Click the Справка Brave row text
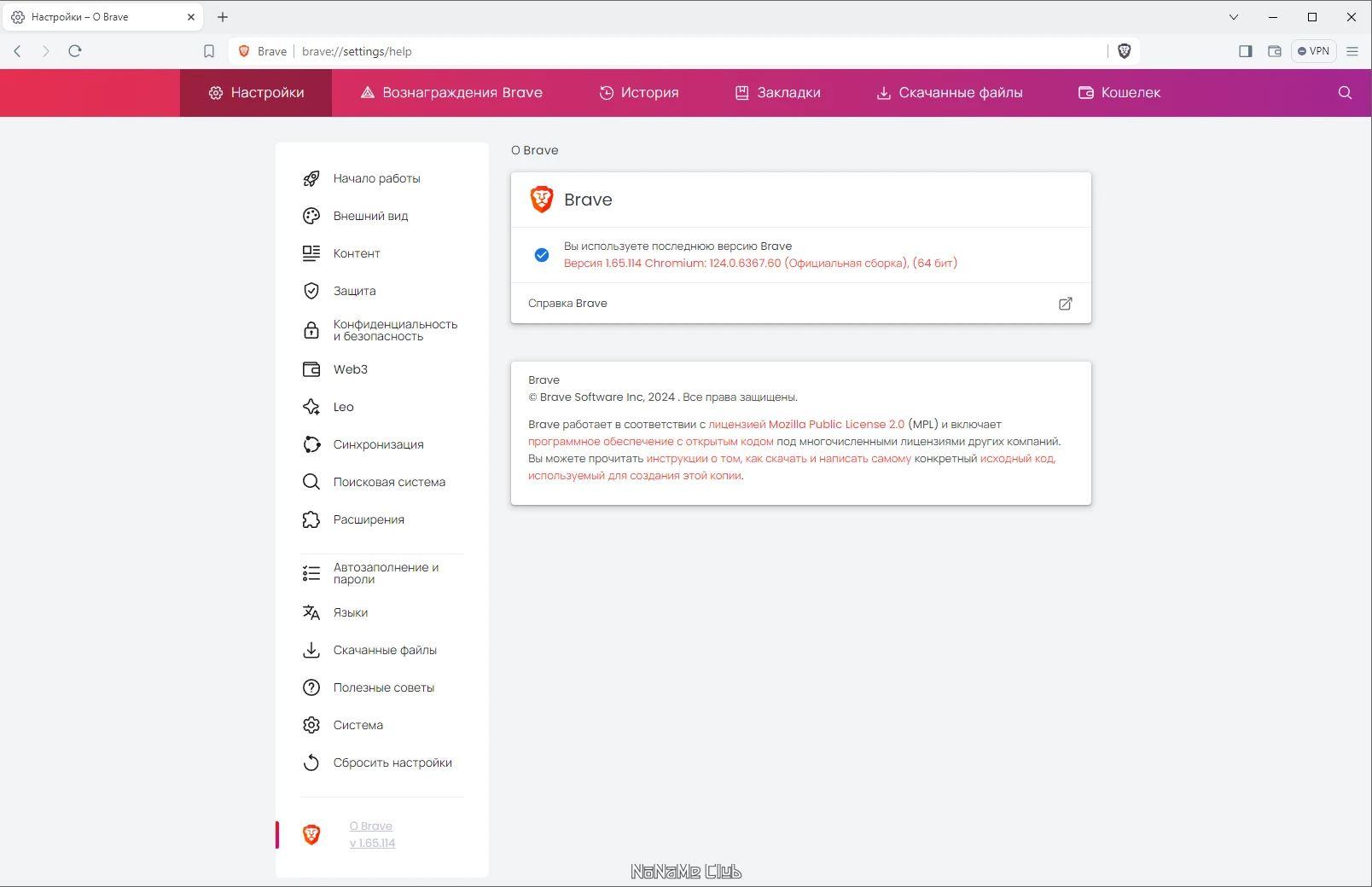 [x=567, y=304]
